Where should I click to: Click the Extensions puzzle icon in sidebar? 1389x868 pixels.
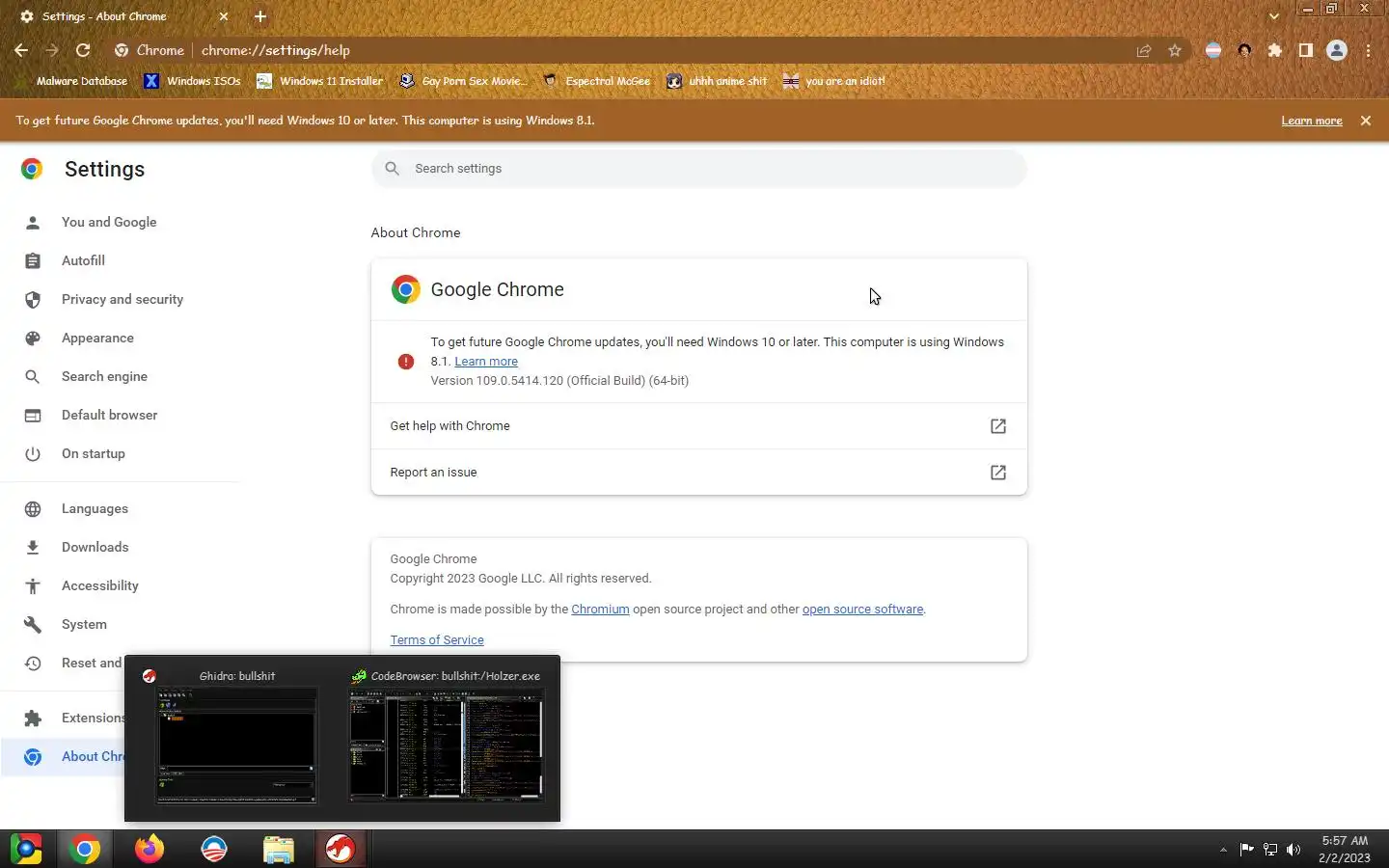[33, 718]
